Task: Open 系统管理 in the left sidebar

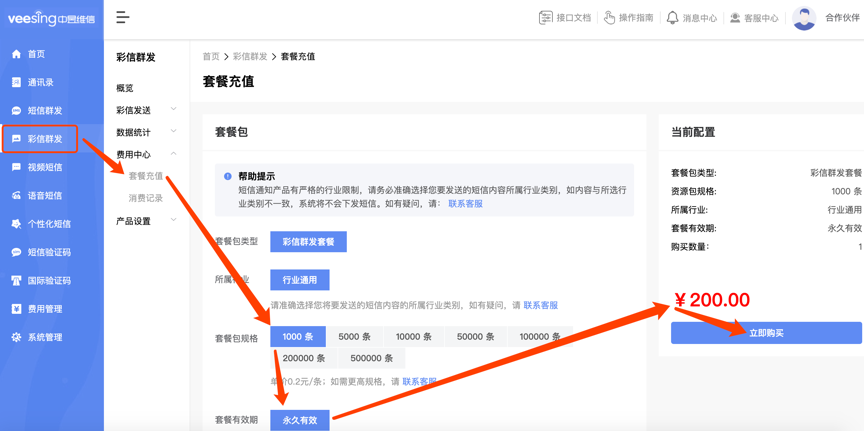Action: pos(45,337)
